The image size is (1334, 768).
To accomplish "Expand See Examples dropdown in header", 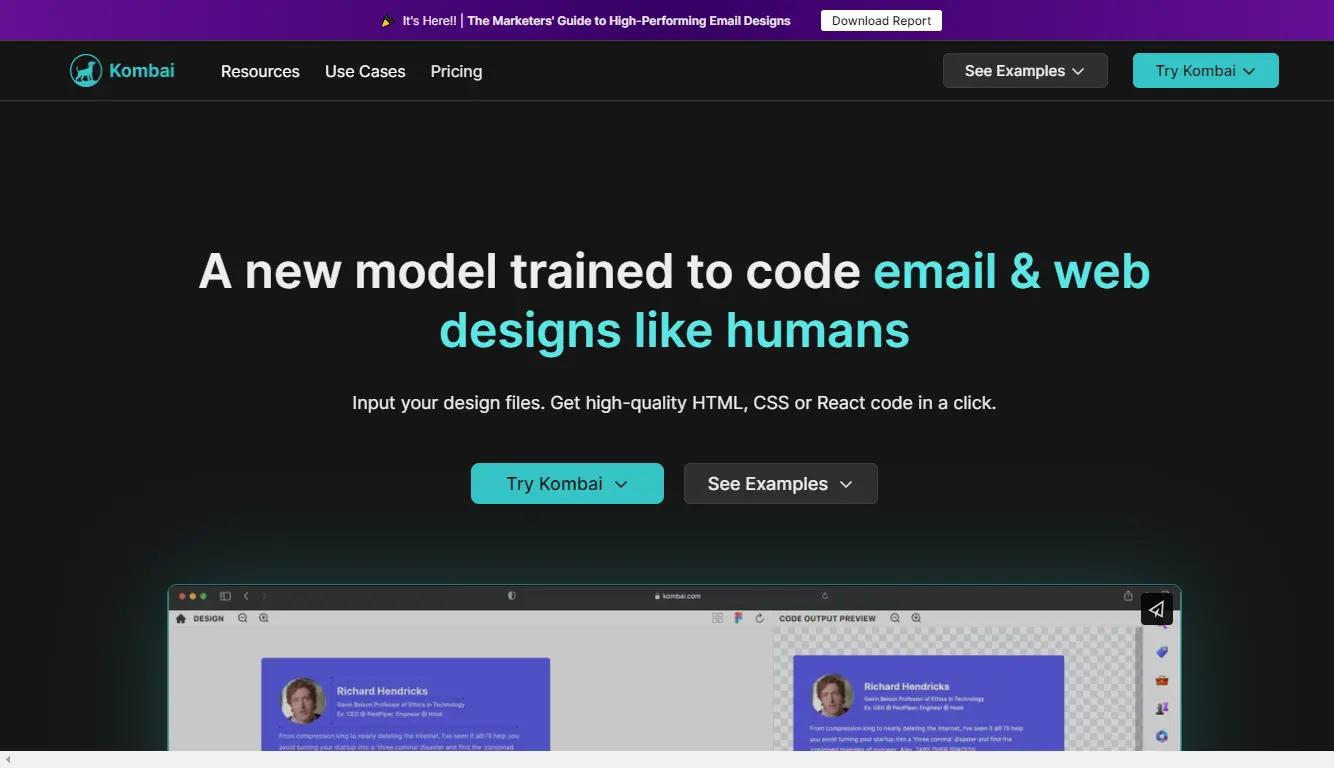I will 1025,71.
